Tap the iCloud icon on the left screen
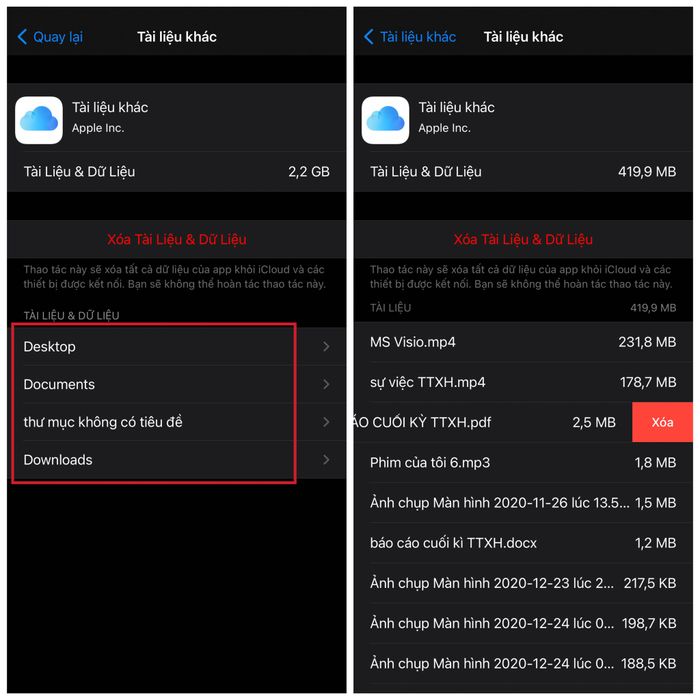This screenshot has width=700, height=700. pos(39,120)
